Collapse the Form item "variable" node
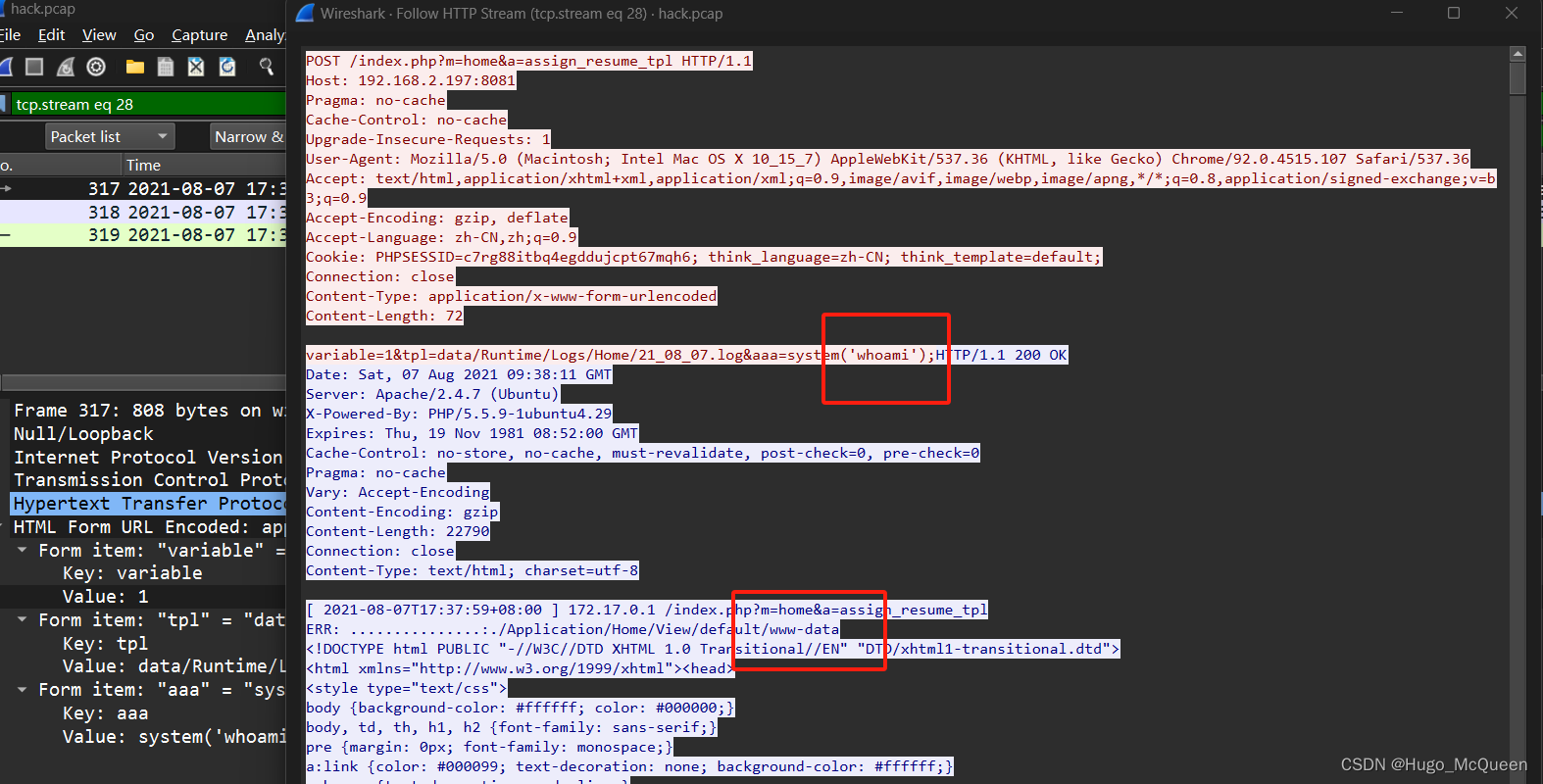This screenshot has width=1543, height=784. [x=22, y=550]
